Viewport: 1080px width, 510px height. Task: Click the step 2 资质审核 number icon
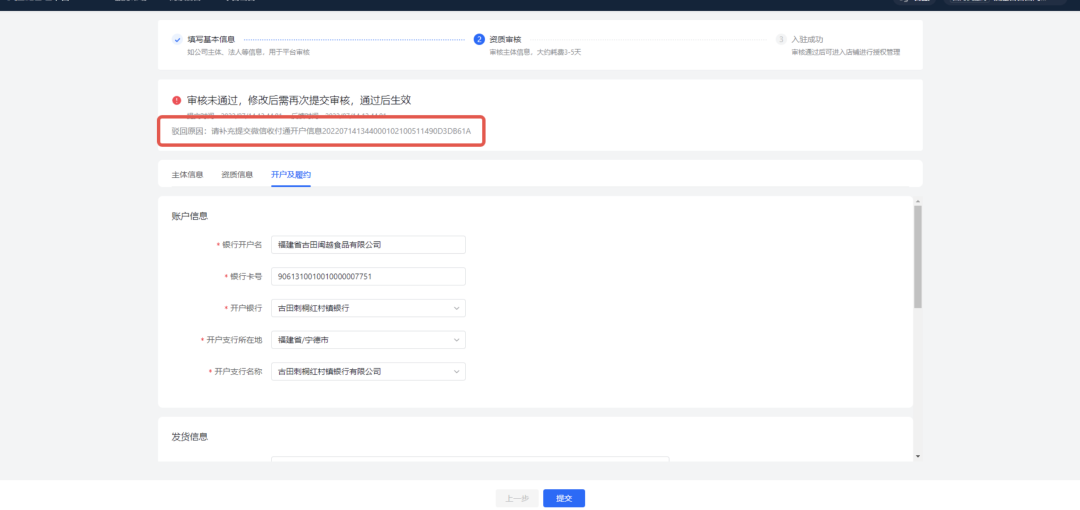(479, 40)
